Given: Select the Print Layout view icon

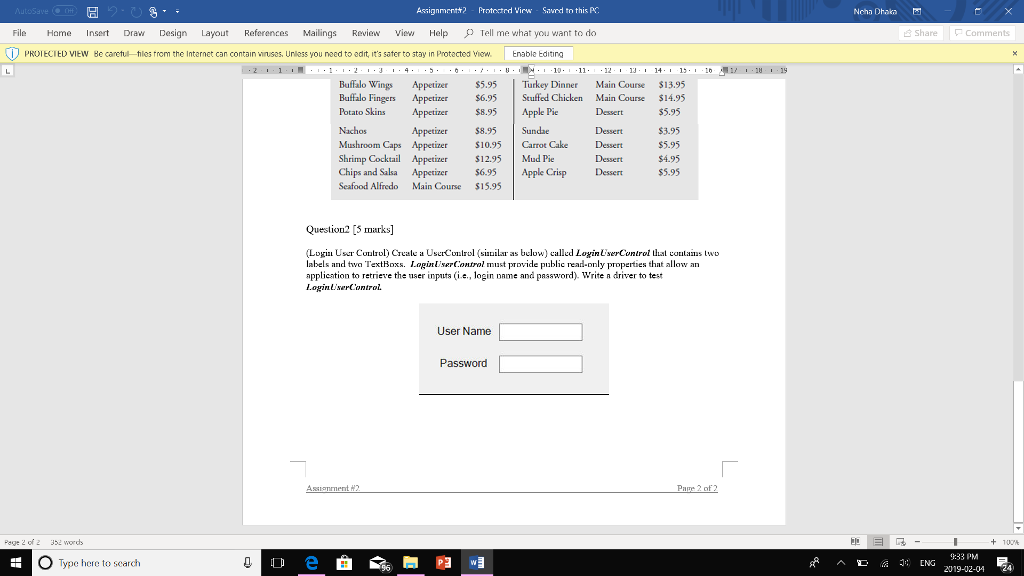Looking at the screenshot, I should tap(878, 542).
